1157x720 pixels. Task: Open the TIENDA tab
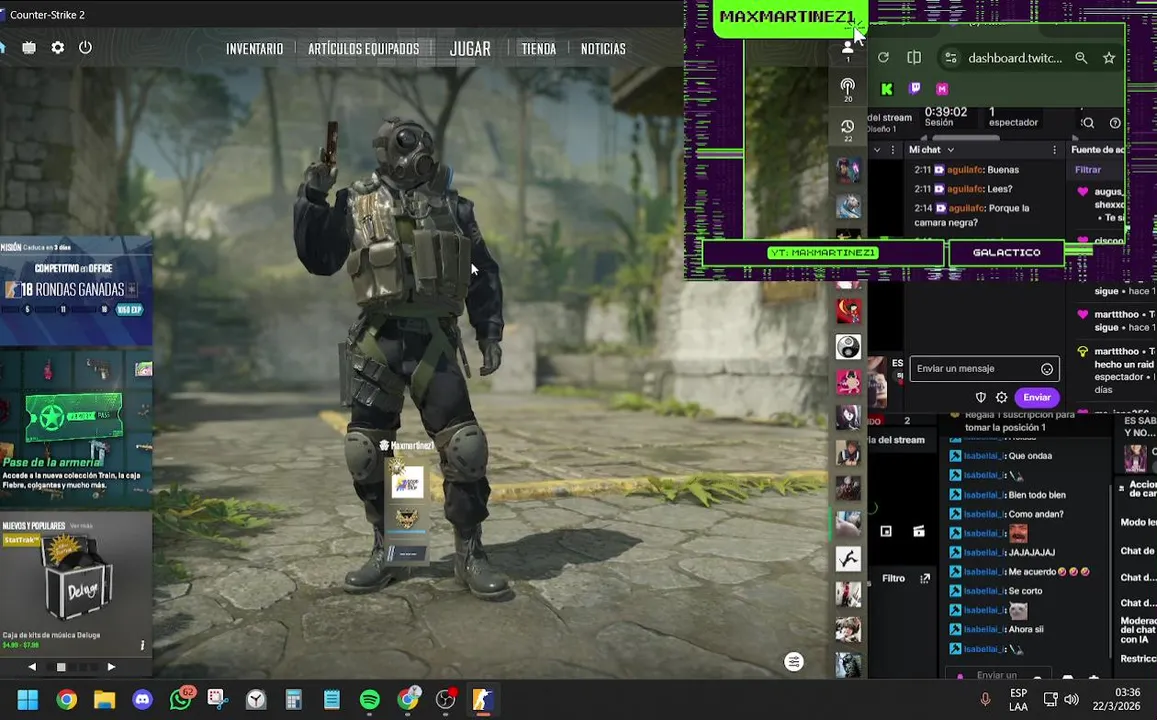(x=539, y=49)
